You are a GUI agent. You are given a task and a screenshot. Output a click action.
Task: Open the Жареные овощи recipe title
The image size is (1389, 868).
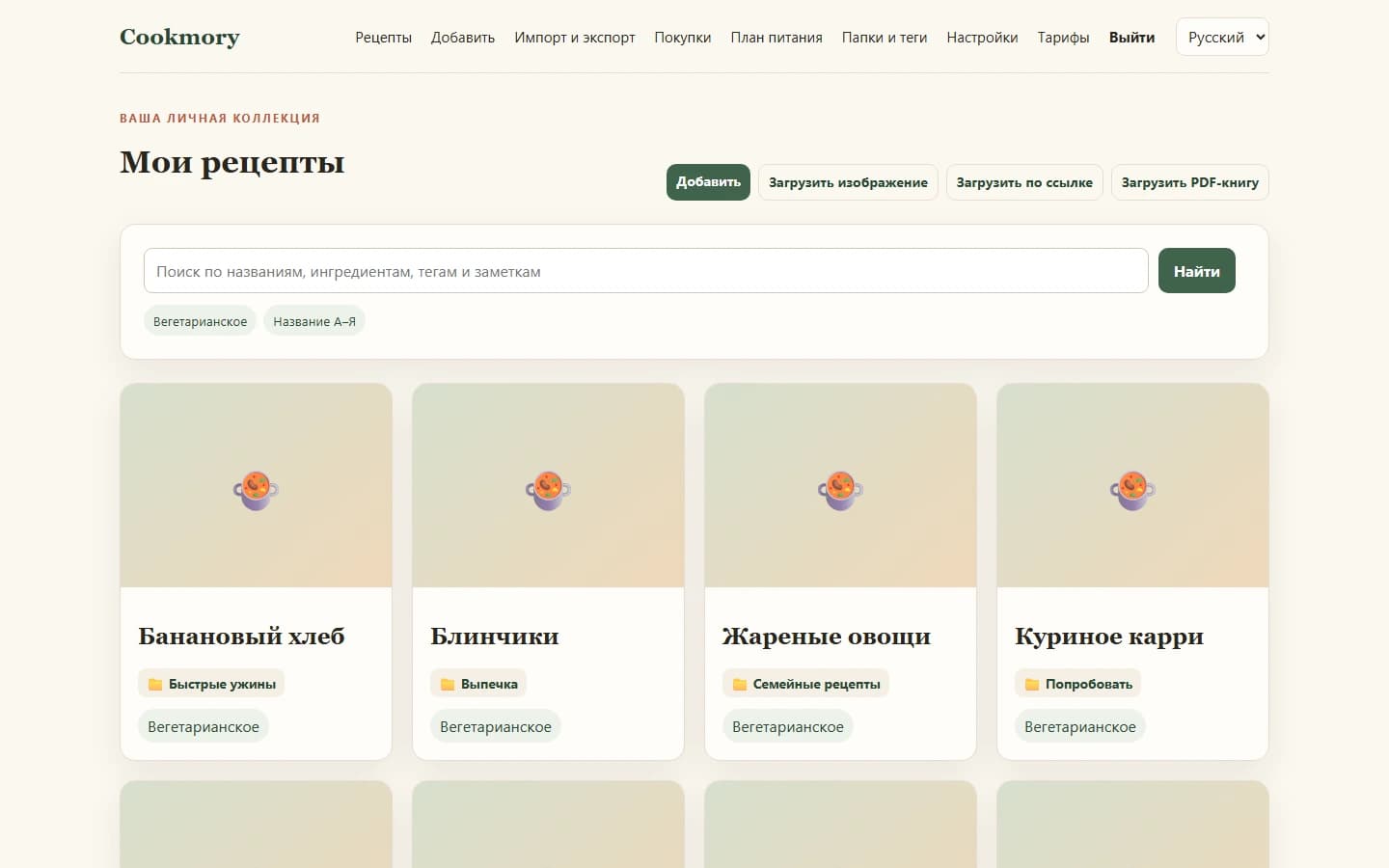coord(827,637)
